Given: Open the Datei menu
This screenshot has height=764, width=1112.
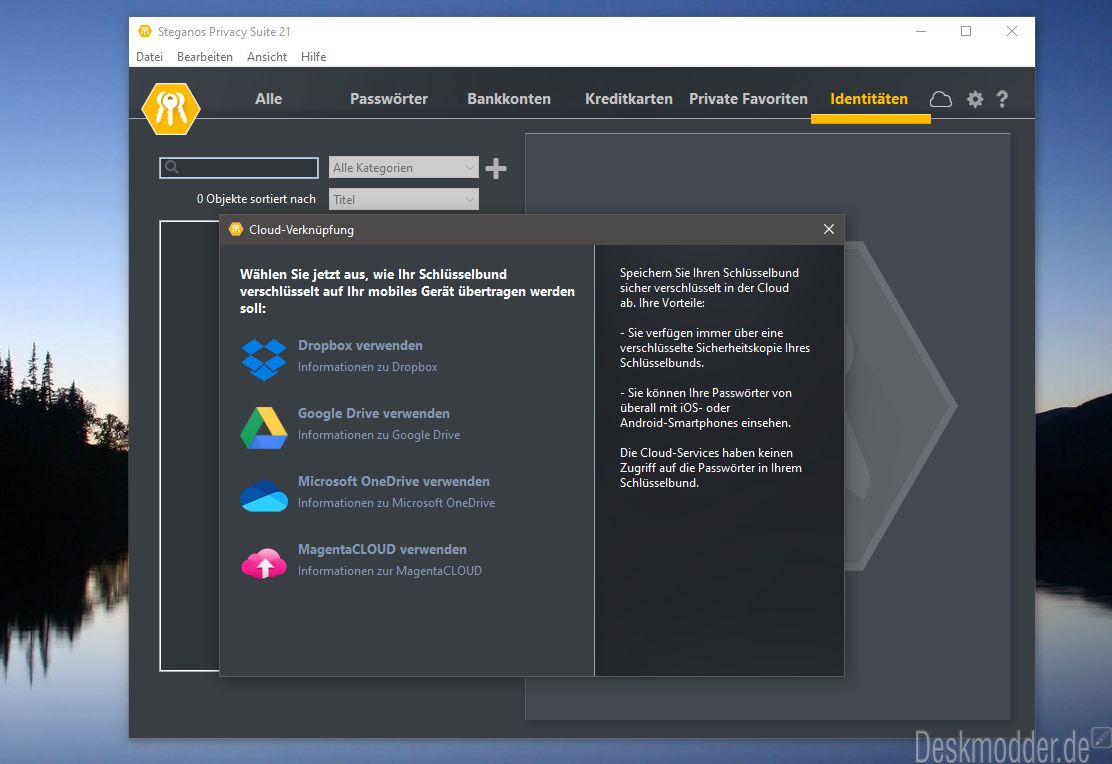Looking at the screenshot, I should tap(150, 57).
